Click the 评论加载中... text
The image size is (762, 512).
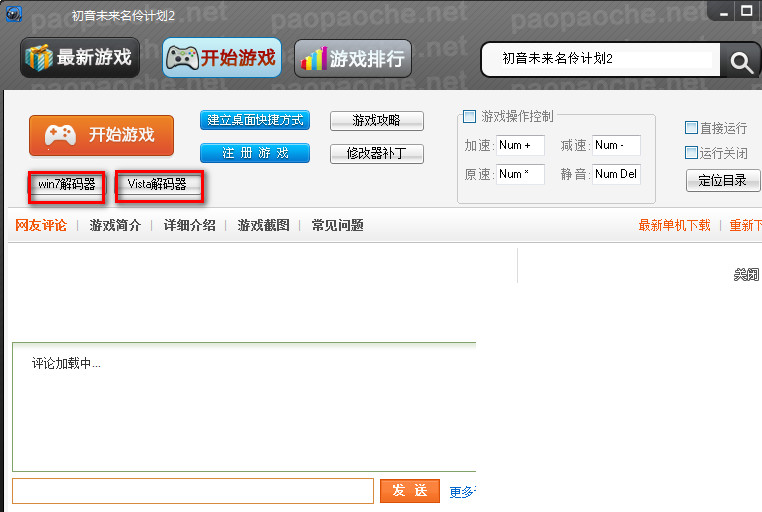66,363
